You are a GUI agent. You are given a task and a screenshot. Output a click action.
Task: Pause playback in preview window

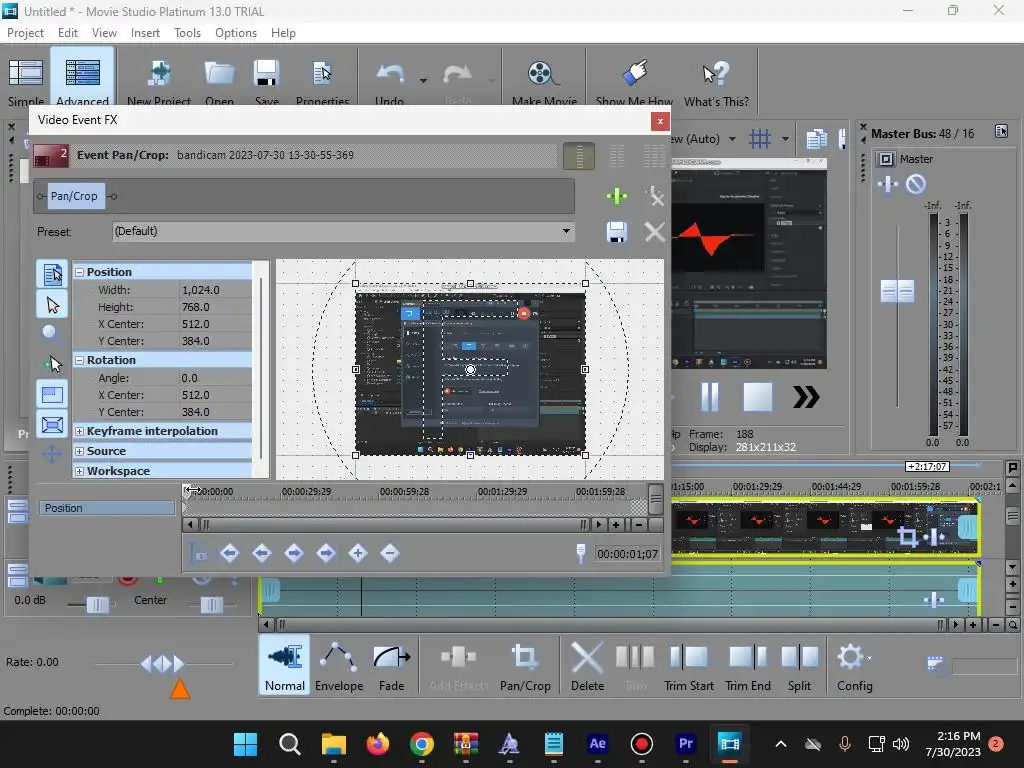click(x=710, y=397)
